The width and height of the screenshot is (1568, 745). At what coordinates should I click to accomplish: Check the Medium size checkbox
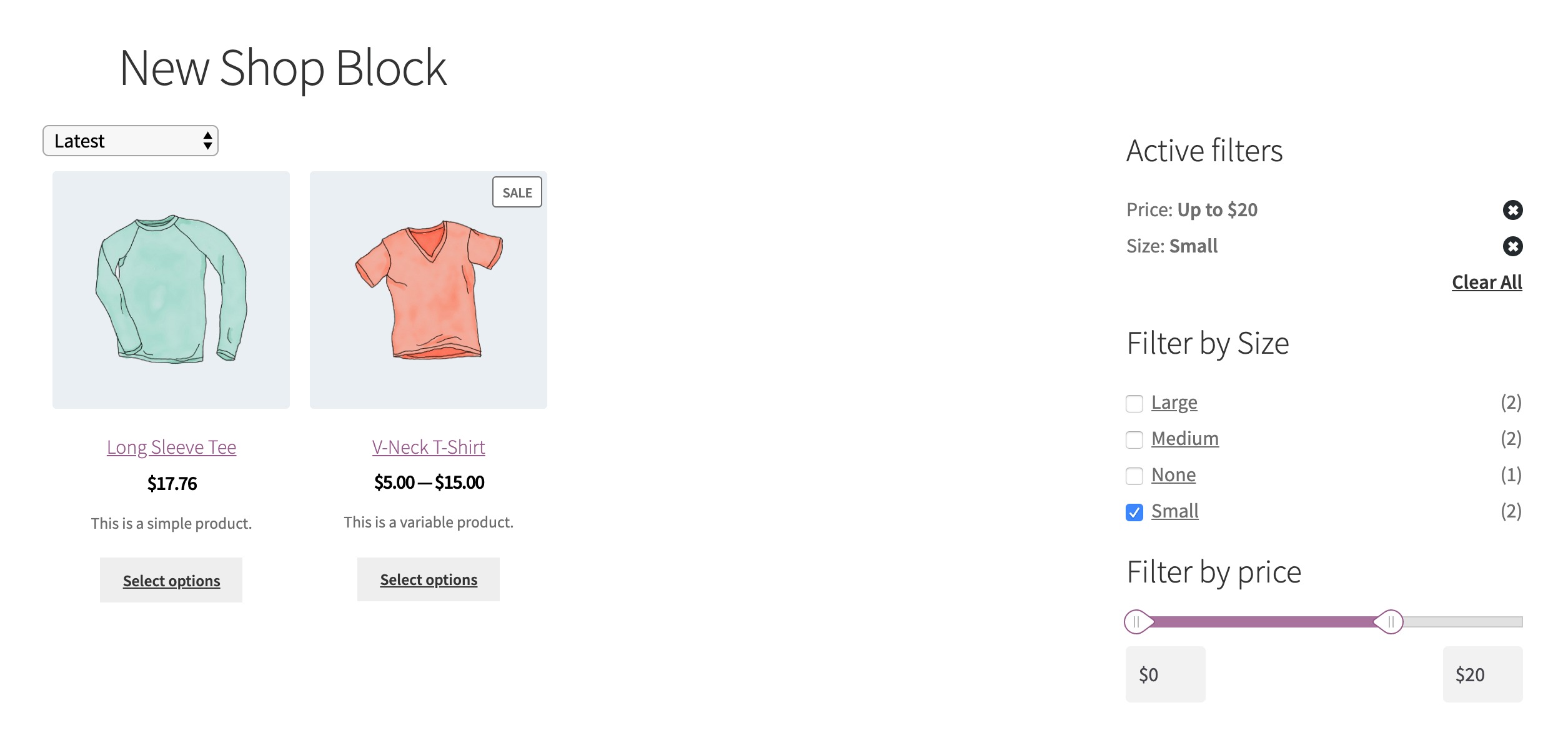coord(1134,440)
